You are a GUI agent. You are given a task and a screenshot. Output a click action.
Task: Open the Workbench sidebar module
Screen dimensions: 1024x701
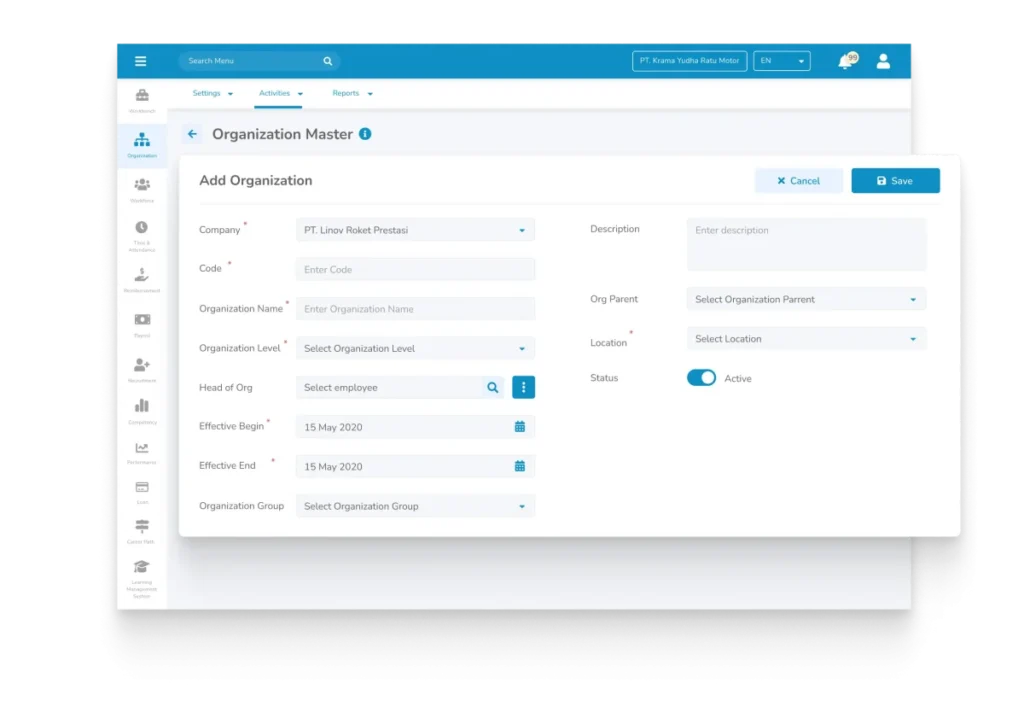[142, 98]
